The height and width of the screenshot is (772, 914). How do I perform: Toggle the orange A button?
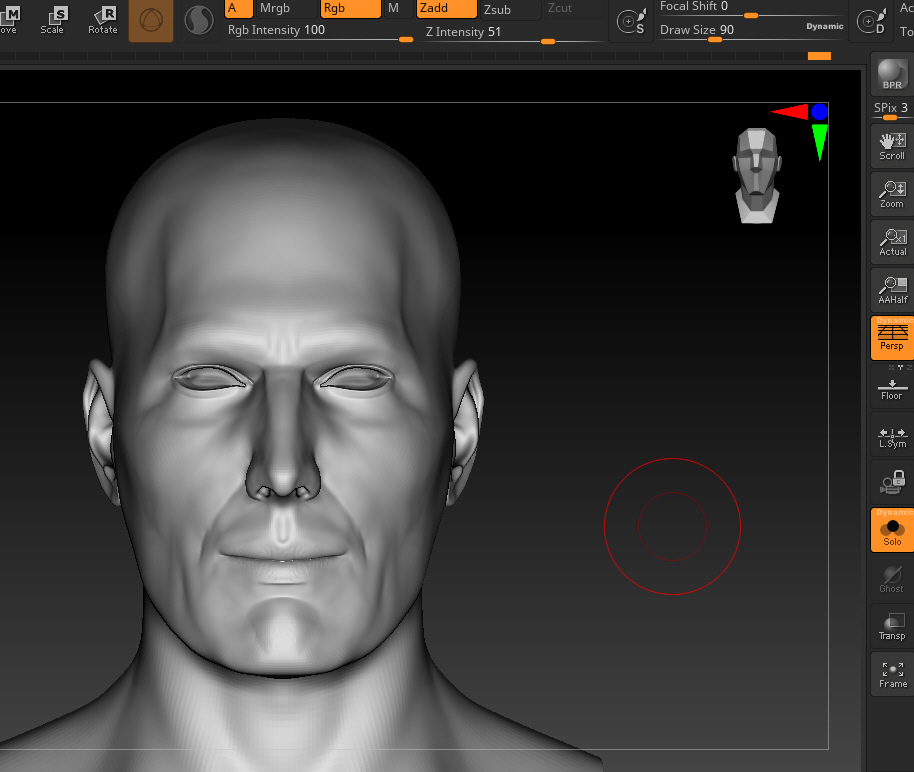(x=238, y=8)
